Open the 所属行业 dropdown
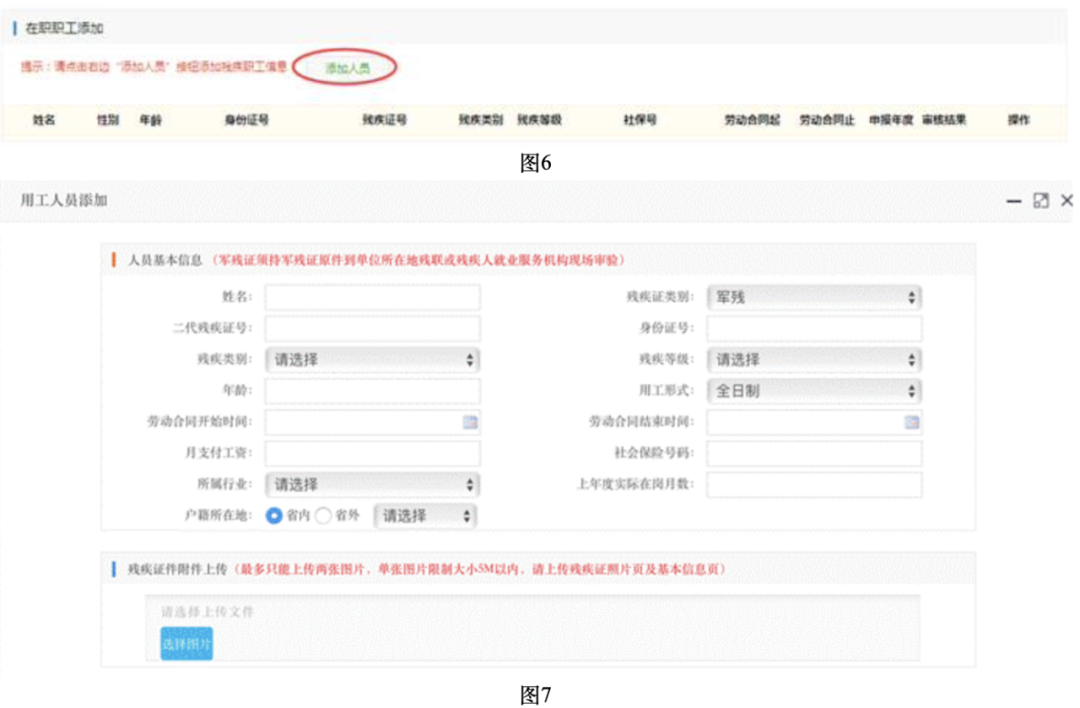The image size is (1080, 708). pos(372,484)
